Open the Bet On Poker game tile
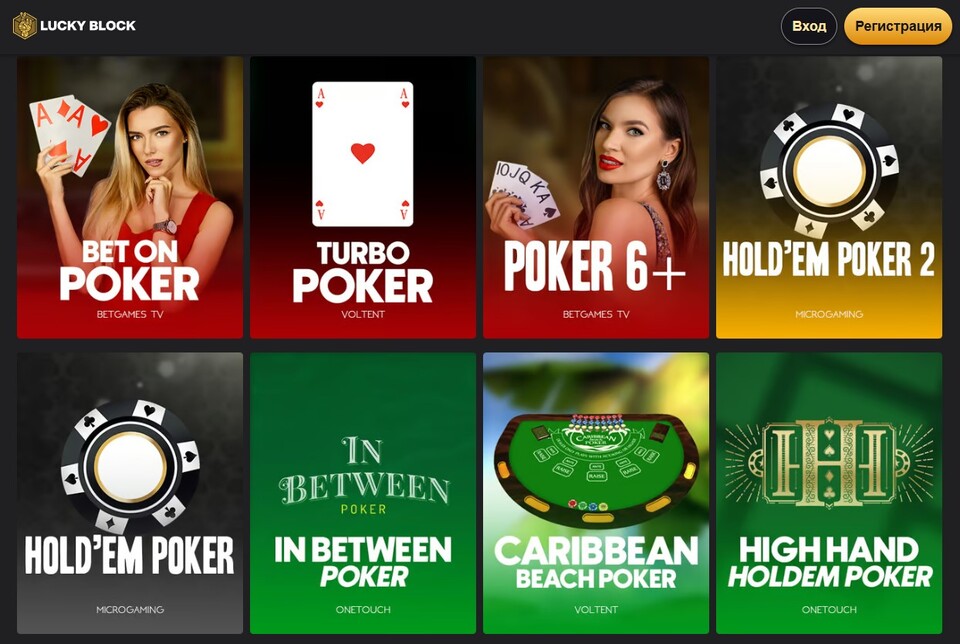960x644 pixels. click(x=130, y=197)
